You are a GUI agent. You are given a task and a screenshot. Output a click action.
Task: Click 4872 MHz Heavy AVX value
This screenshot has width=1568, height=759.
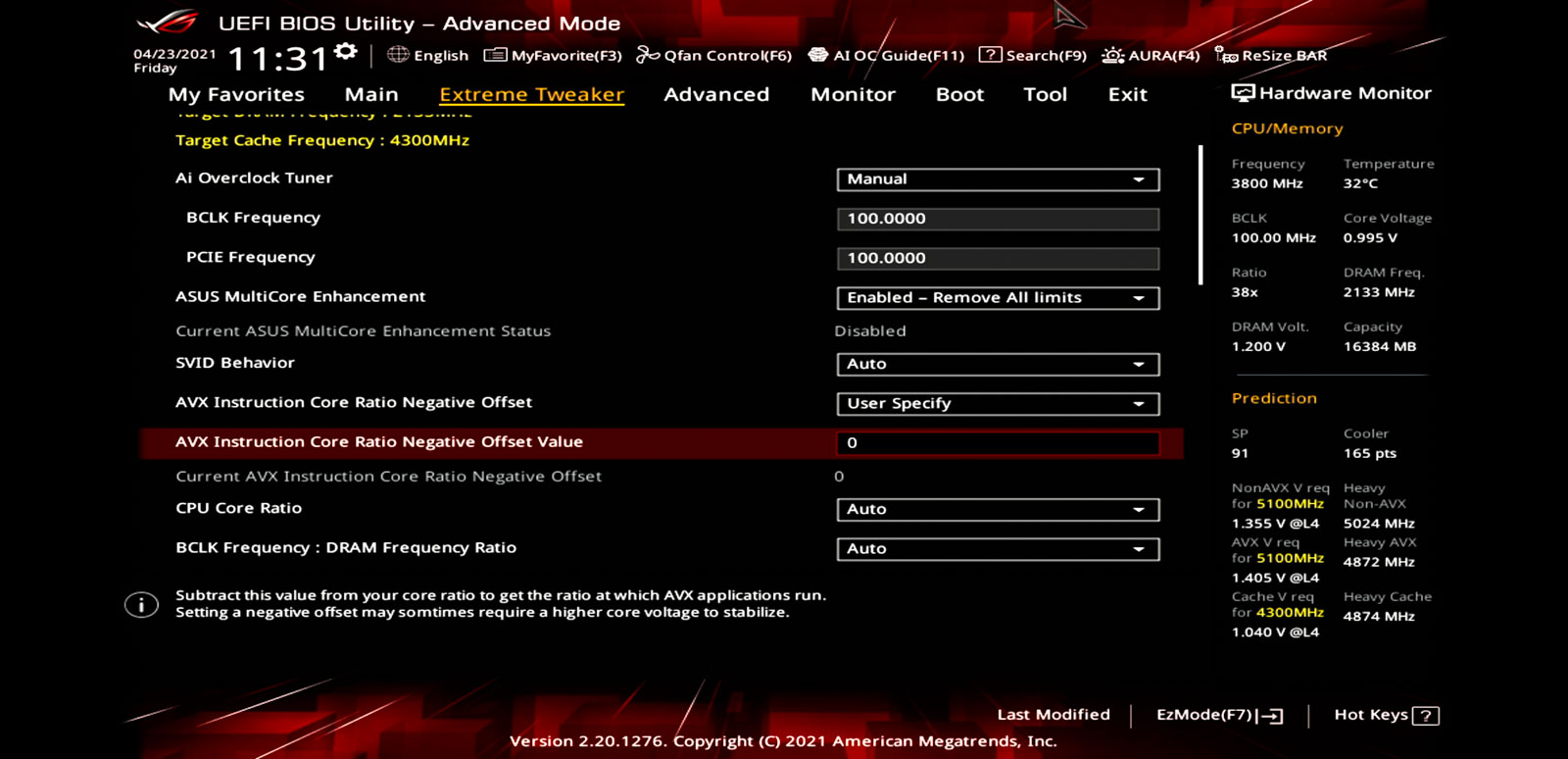1379,562
